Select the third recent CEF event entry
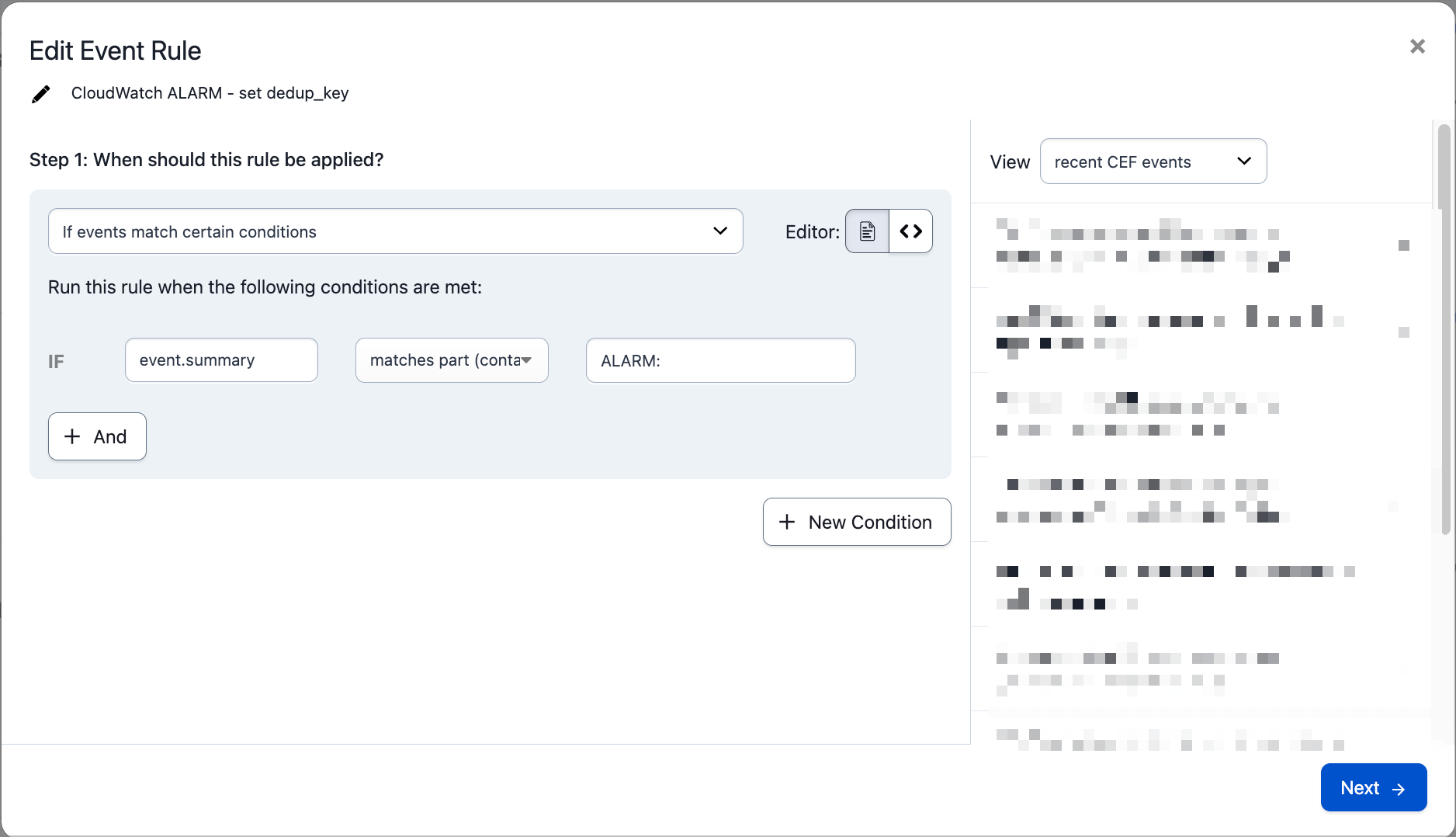The height and width of the screenshot is (837, 1456). (x=1195, y=414)
